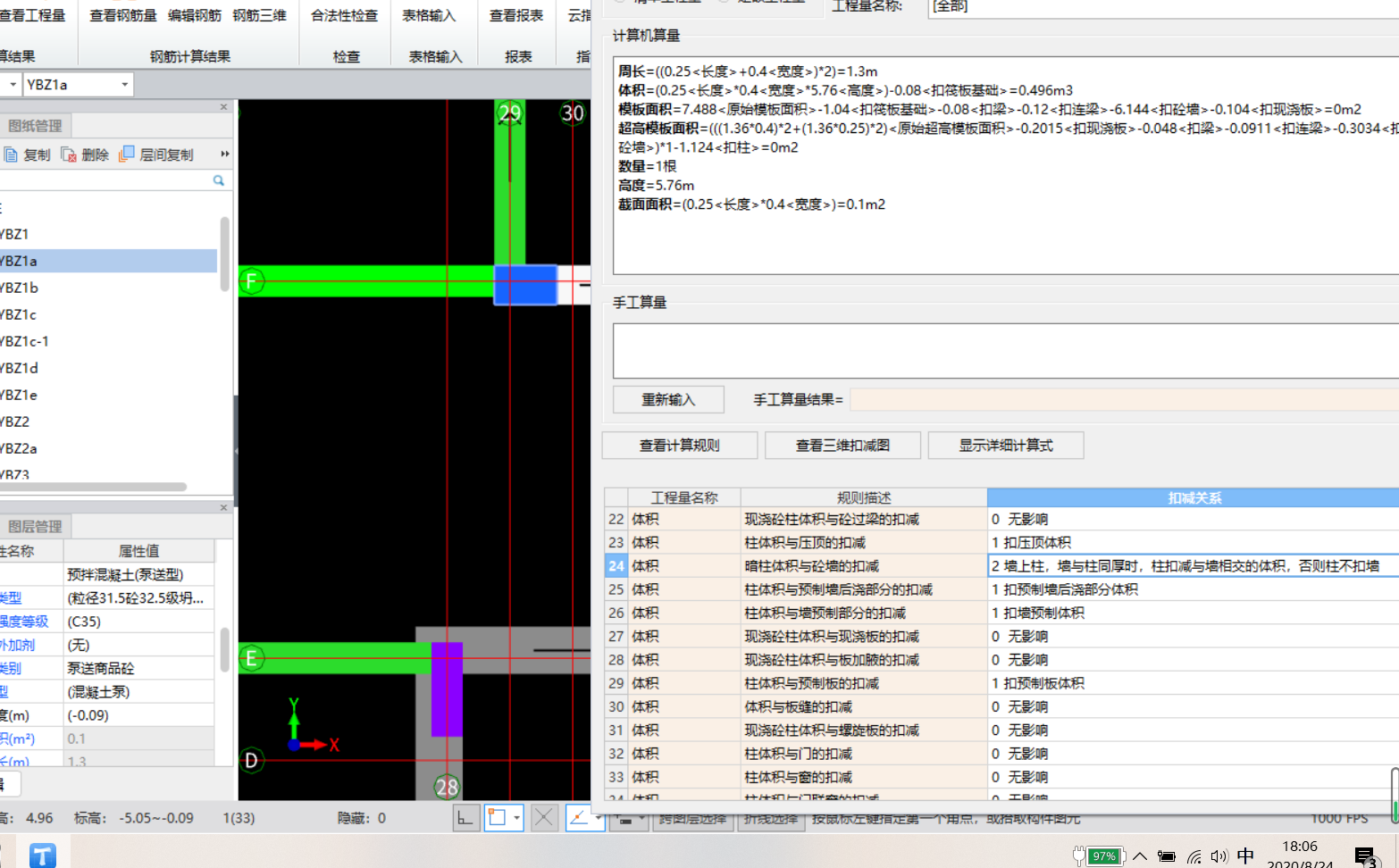This screenshot has width=1399, height=868.
Task: Select row 23 柱体积与压顶的扣减
Action: (x=1001, y=542)
